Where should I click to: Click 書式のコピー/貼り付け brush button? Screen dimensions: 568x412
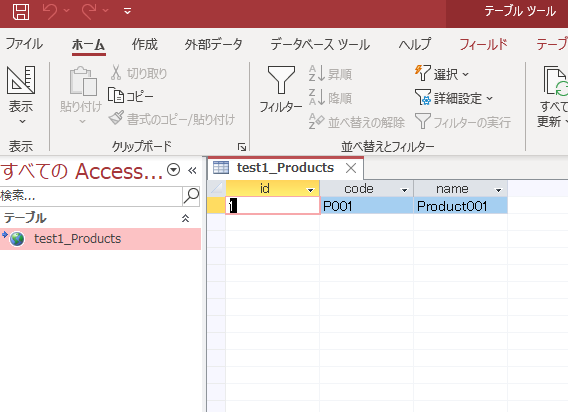(172, 119)
